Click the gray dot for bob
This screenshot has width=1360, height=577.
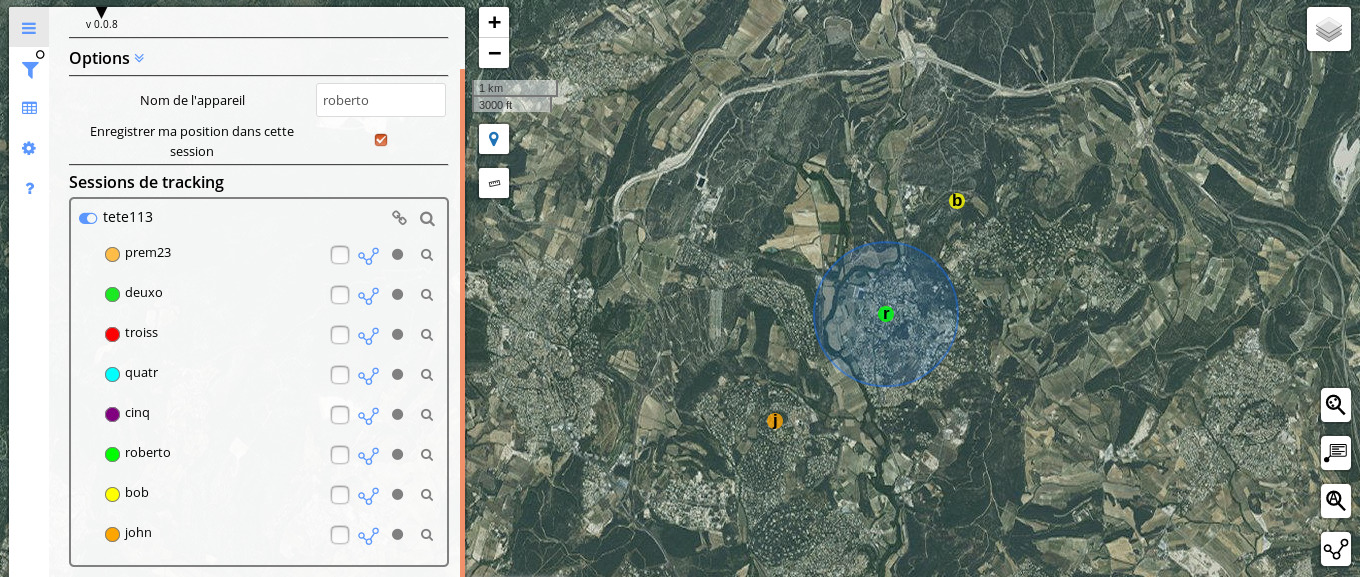coord(397,495)
